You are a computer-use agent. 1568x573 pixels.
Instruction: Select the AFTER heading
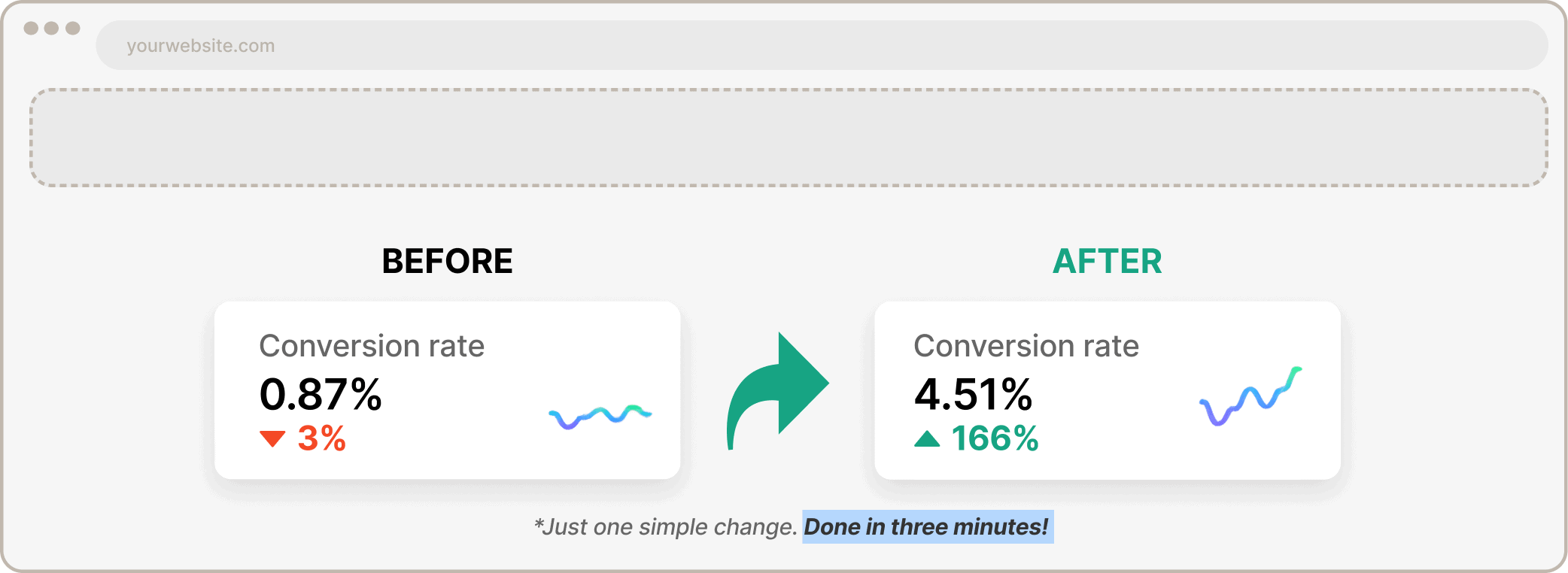[1107, 262]
